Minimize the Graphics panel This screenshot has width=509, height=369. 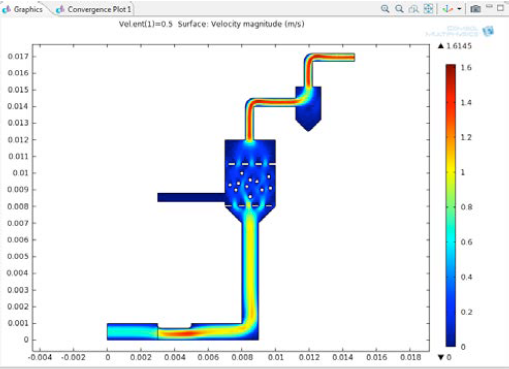click(489, 7)
